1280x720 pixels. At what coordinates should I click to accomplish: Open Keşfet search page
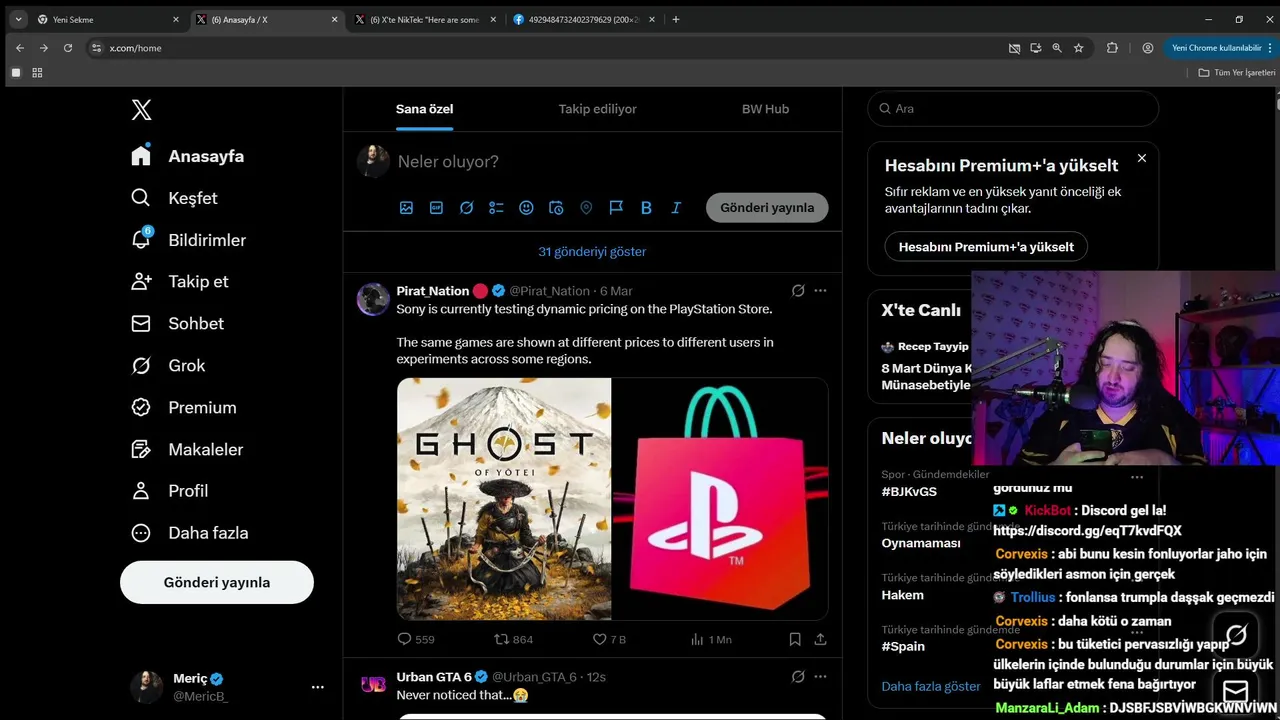click(x=174, y=198)
